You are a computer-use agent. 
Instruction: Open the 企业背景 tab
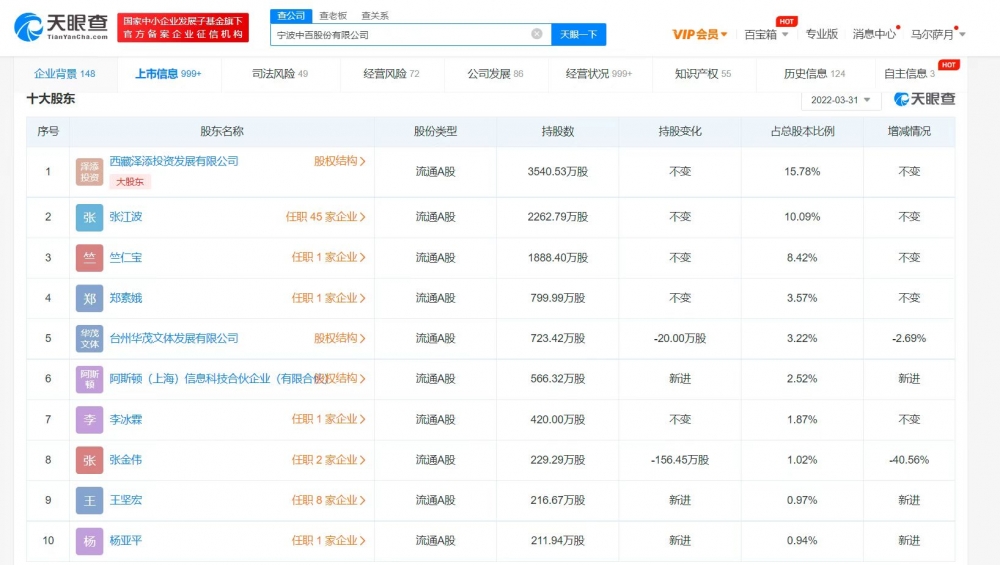coord(64,74)
